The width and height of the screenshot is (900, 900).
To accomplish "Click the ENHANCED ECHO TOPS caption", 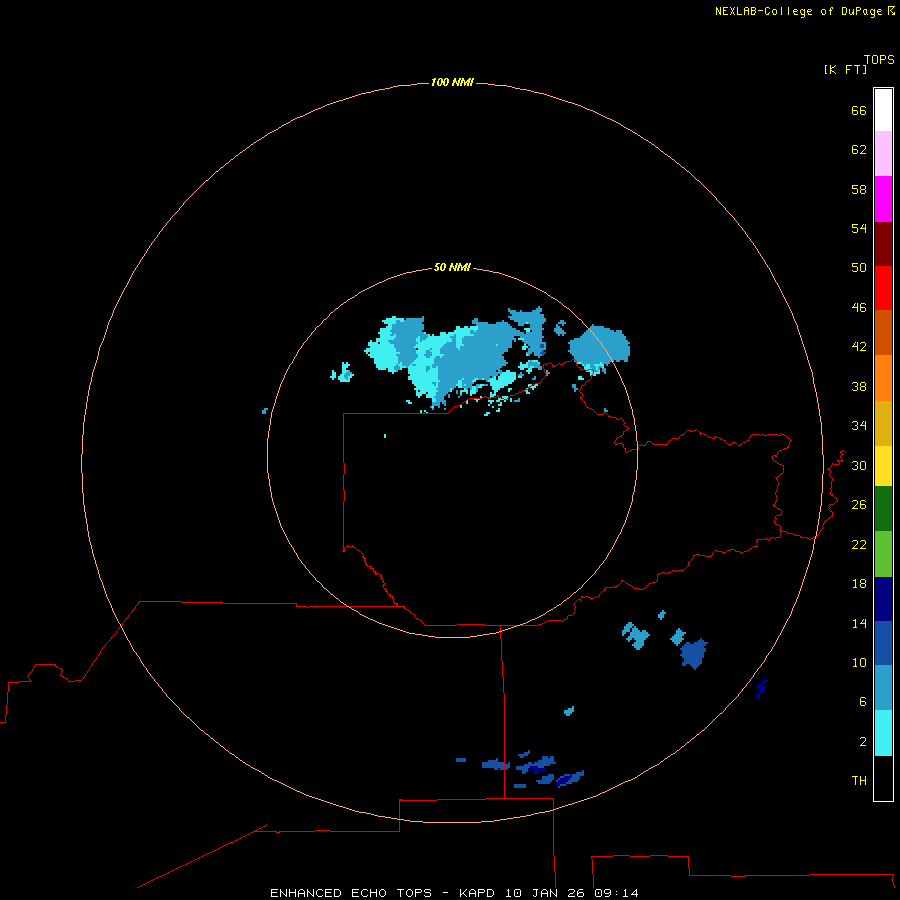I will 351,893.
